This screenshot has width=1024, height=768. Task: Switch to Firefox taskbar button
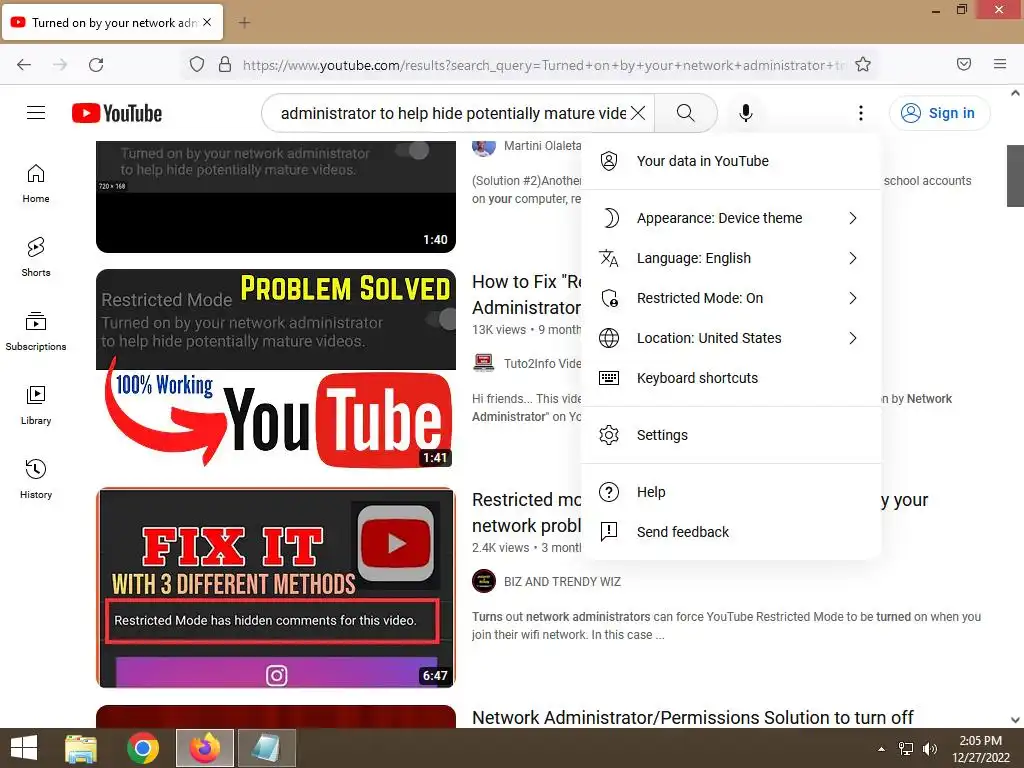[x=204, y=748]
